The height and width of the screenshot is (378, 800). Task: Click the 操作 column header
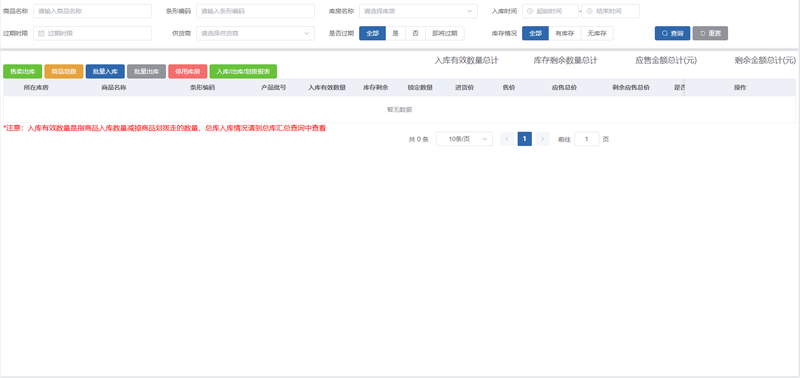(740, 88)
